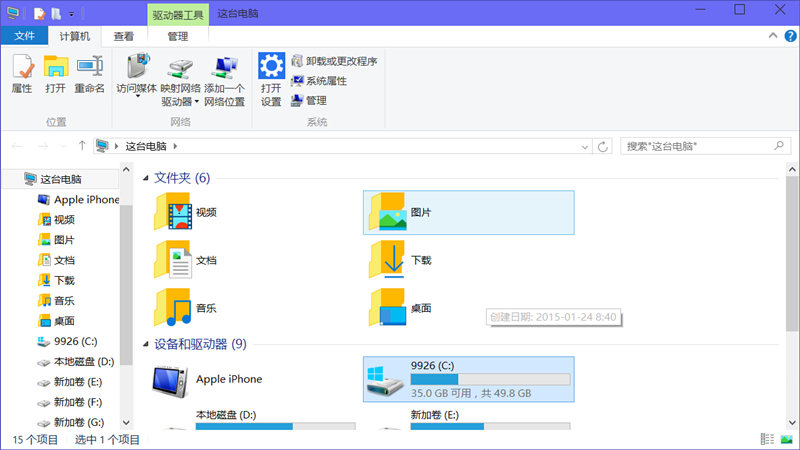Click the quick access properties icon
The height and width of the screenshot is (450, 800).
pyautogui.click(x=39, y=14)
